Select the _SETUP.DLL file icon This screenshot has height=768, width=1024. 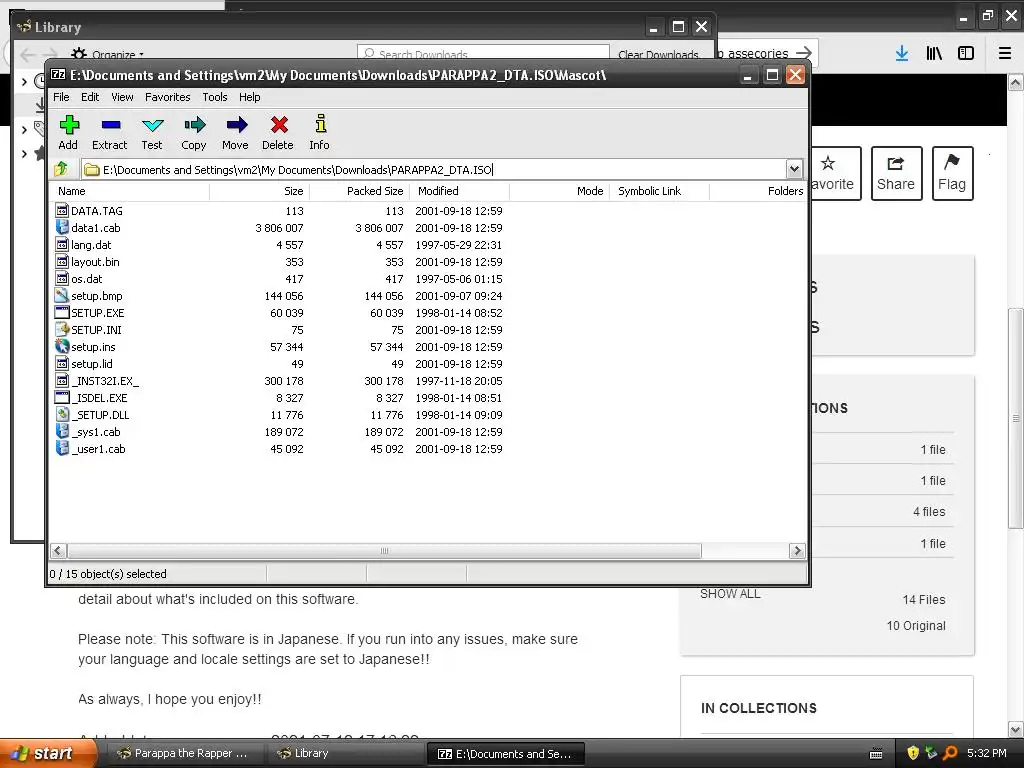point(62,414)
